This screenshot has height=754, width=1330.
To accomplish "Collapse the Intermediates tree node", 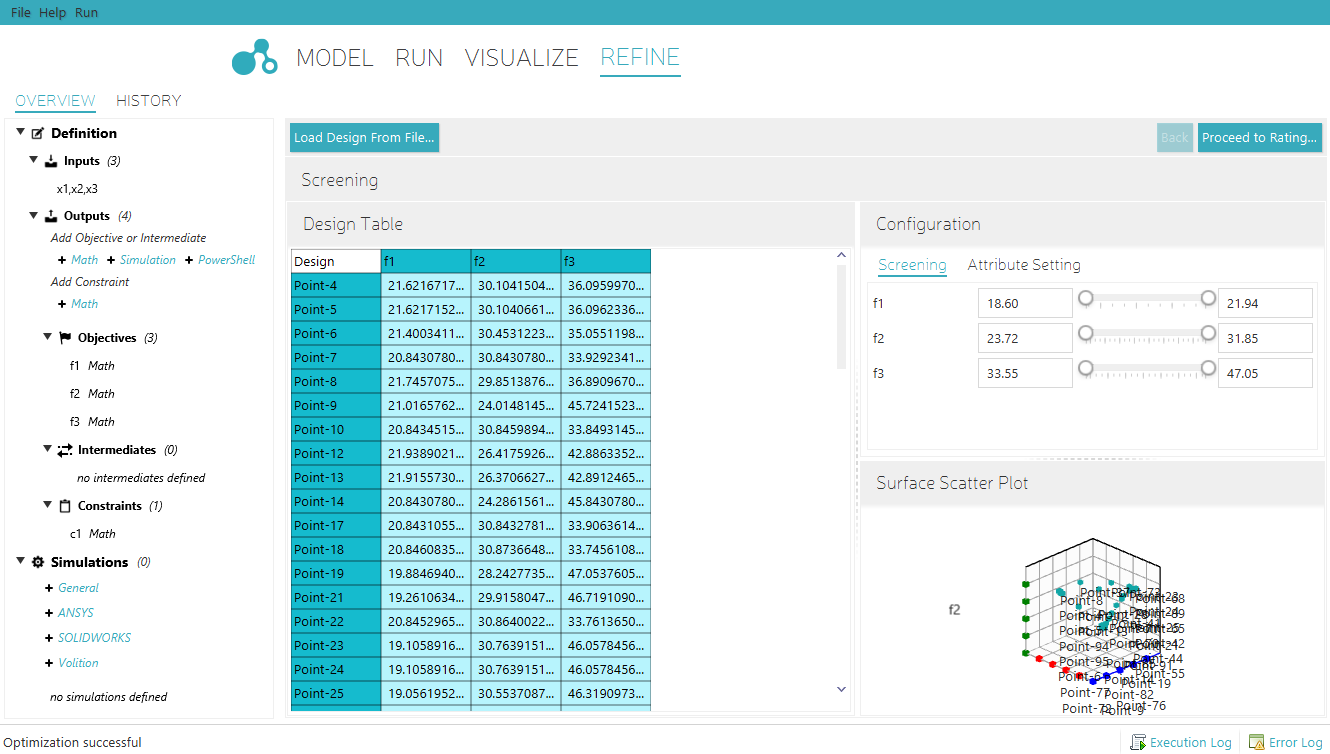I will tap(48, 450).
